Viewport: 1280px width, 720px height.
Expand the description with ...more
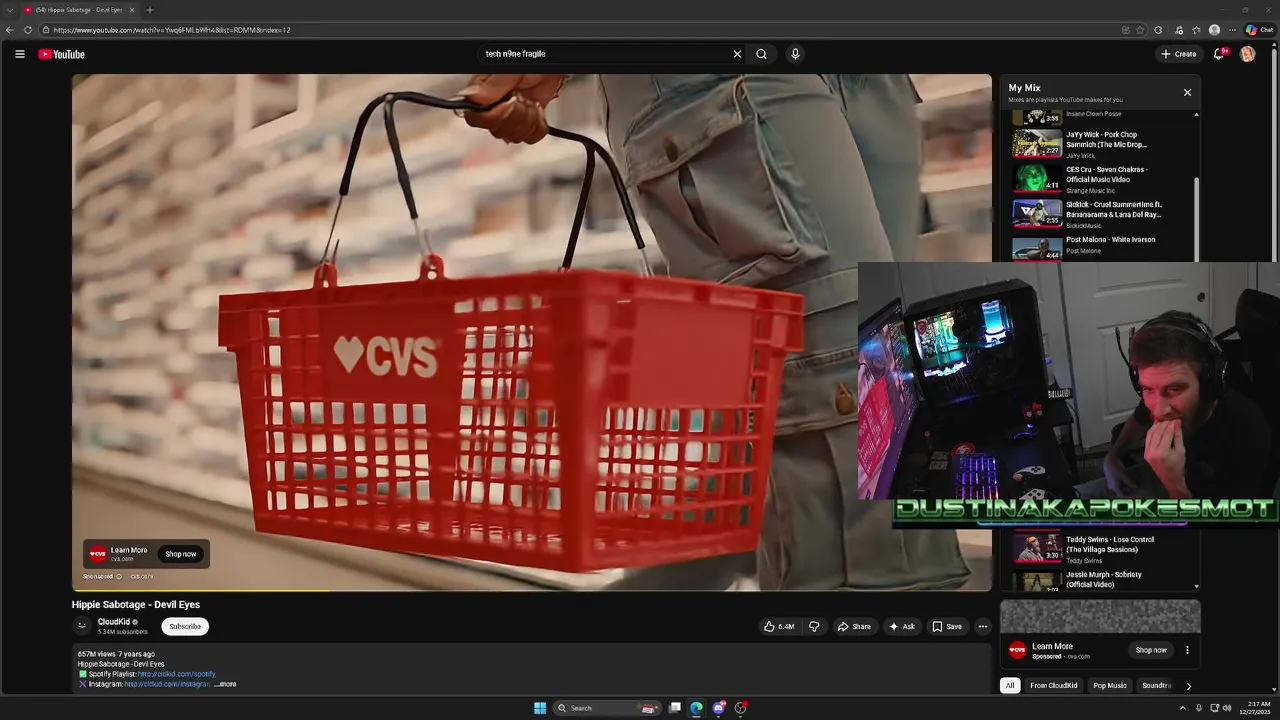[225, 684]
